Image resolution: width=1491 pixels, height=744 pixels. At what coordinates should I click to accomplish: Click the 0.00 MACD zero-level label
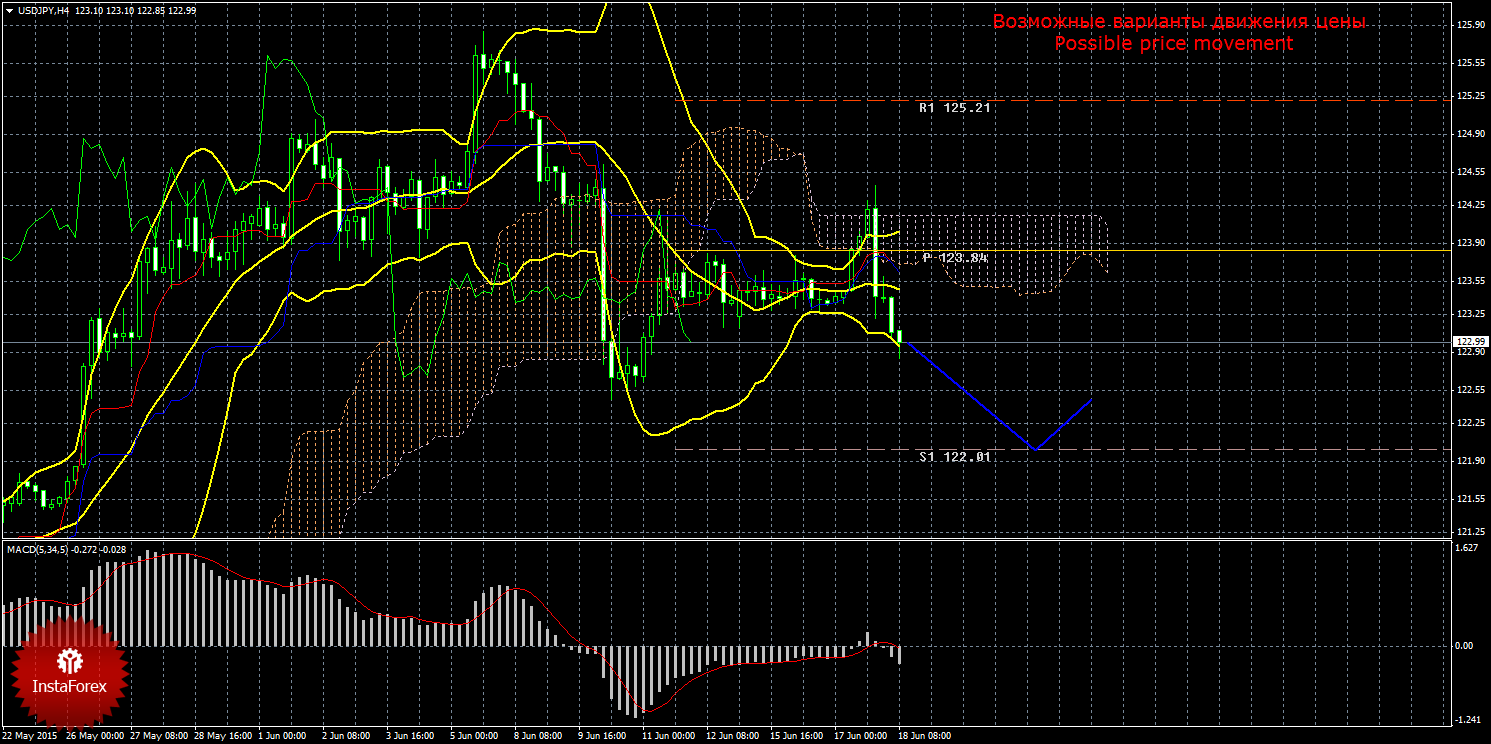point(1468,646)
